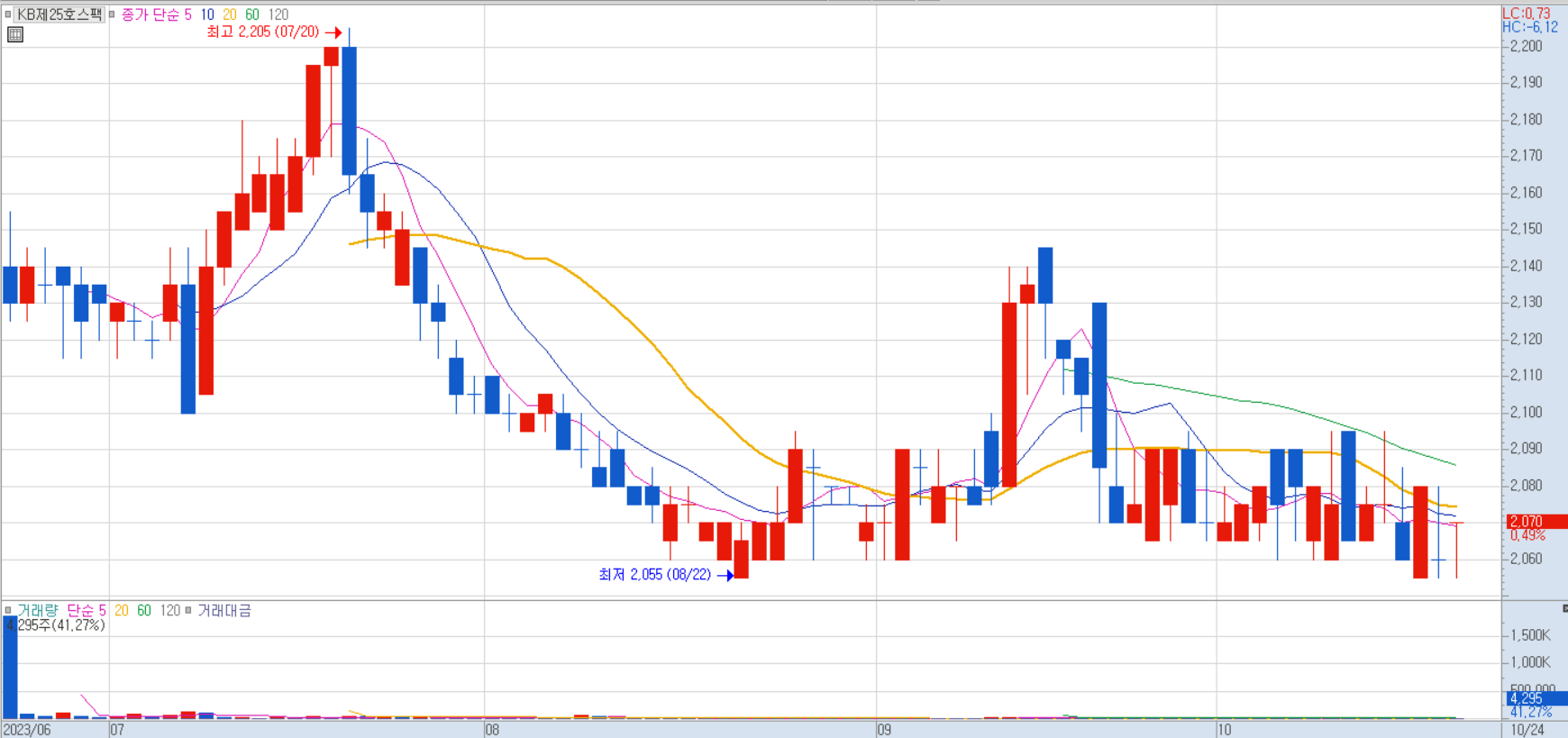This screenshot has width=1568, height=738.
Task: Click the 2,200 price axis label
Action: (1526, 46)
